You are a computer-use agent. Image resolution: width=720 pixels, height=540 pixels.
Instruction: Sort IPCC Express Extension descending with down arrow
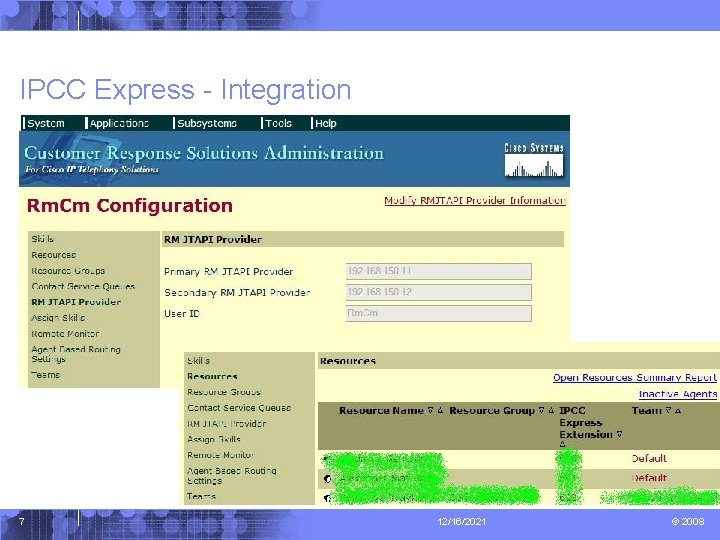[619, 434]
